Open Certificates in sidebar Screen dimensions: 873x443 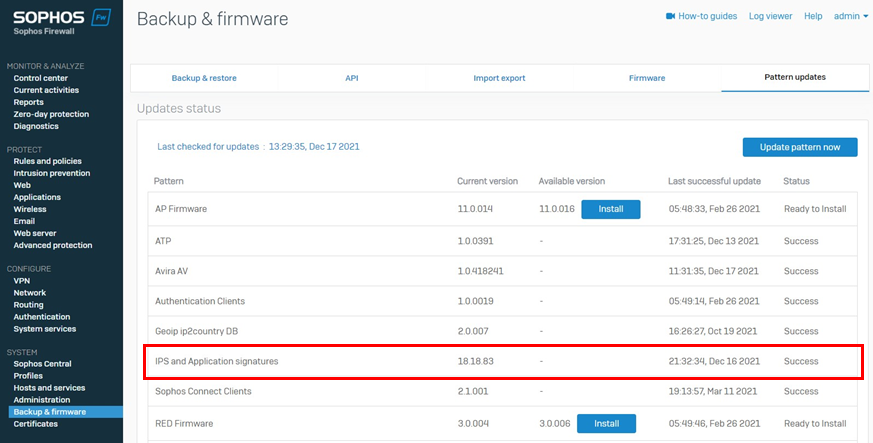(x=36, y=424)
